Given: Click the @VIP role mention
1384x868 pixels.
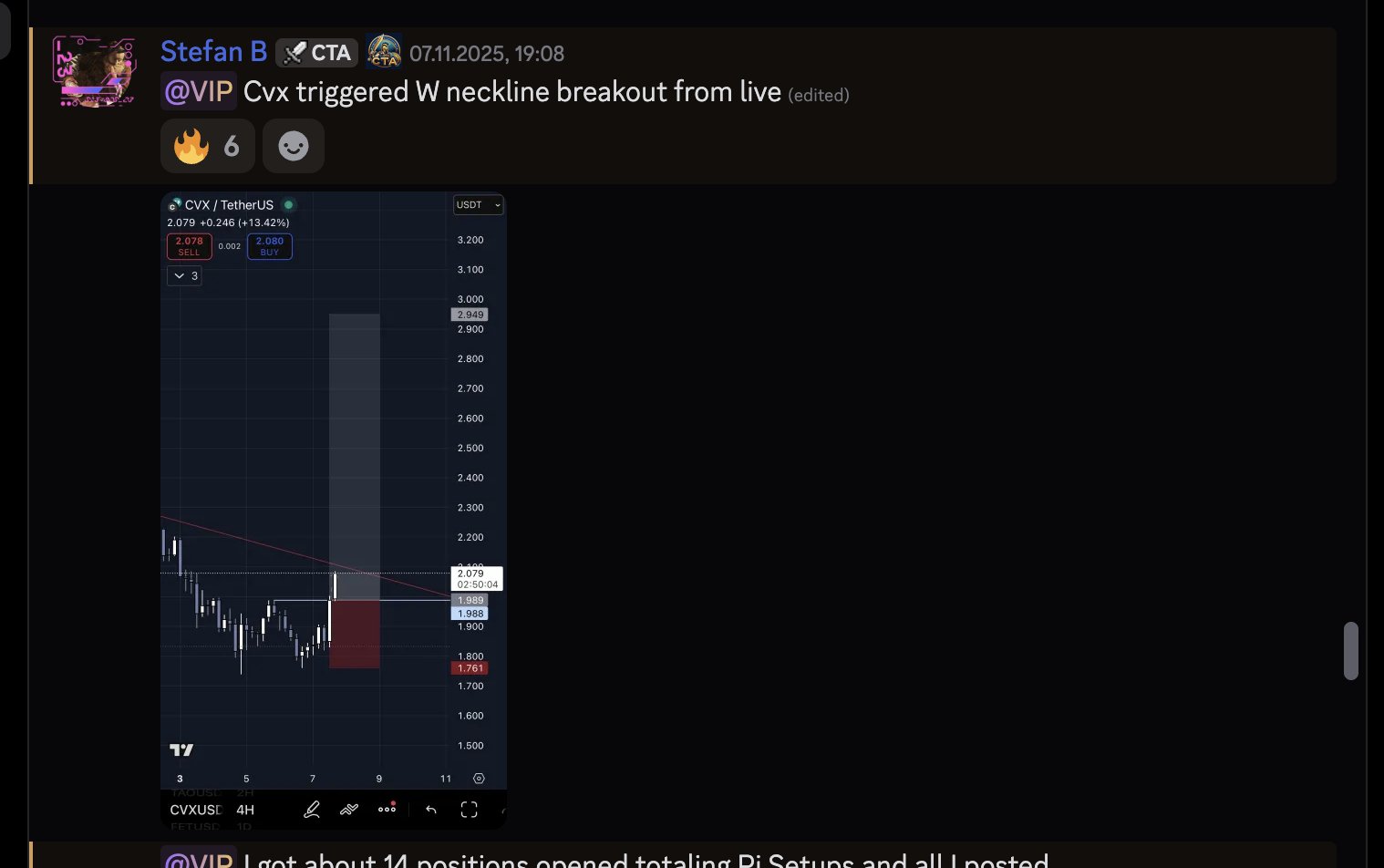Looking at the screenshot, I should click(x=198, y=91).
